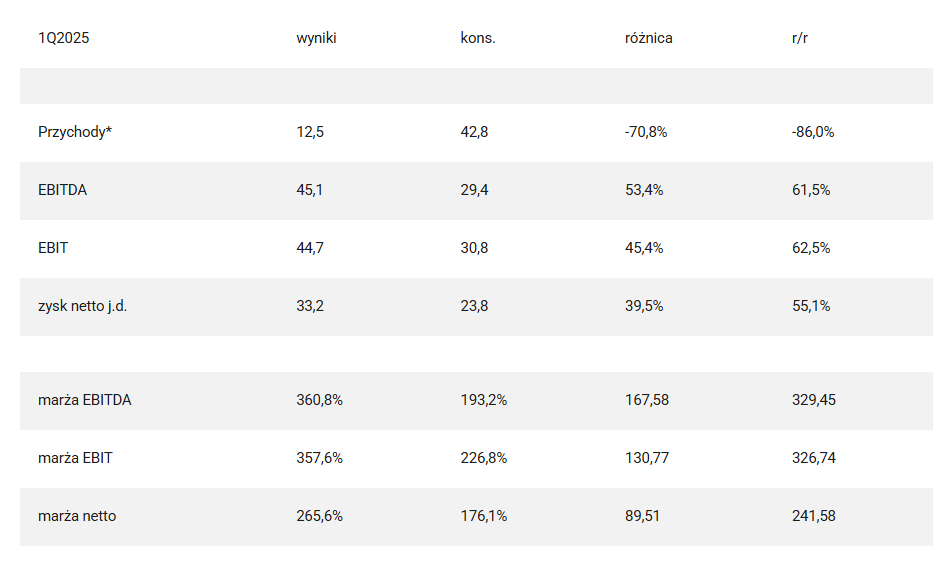Select the 'wyniki' column header

pos(316,38)
